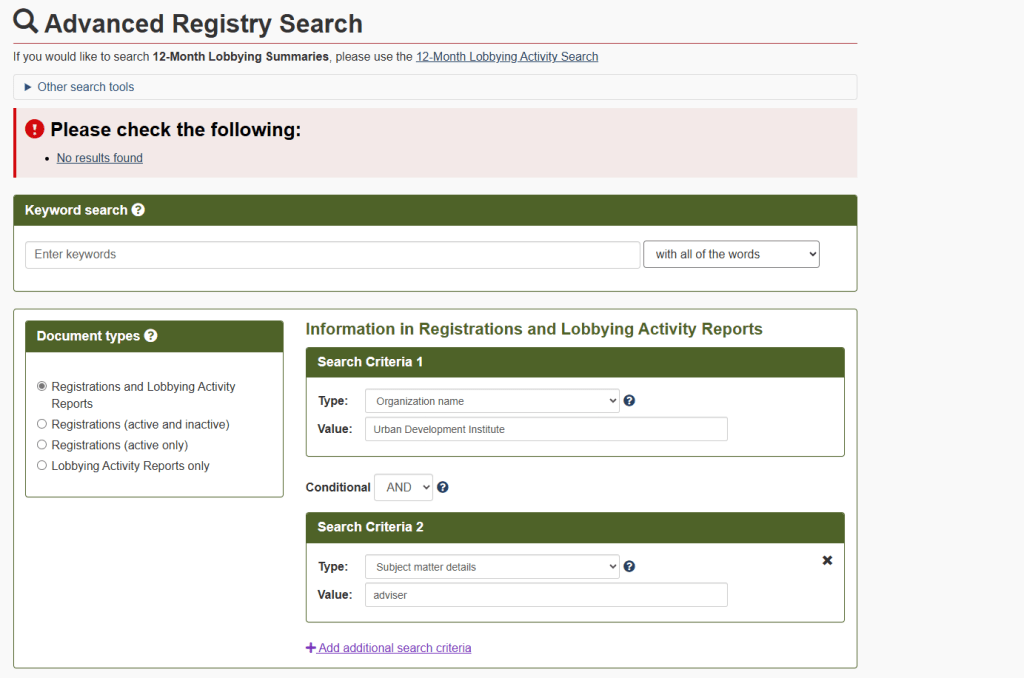Remove Search Criteria 2 with X icon
The image size is (1024, 678).
827,560
